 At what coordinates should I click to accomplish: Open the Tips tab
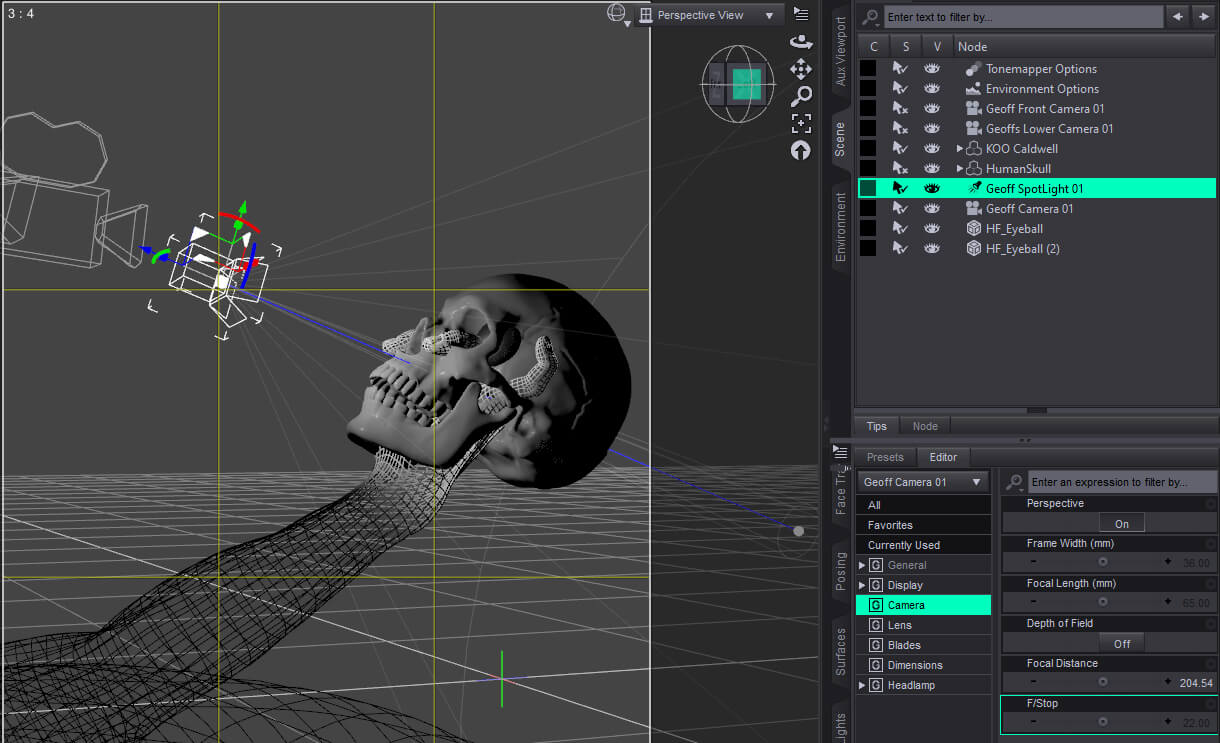[x=876, y=426]
